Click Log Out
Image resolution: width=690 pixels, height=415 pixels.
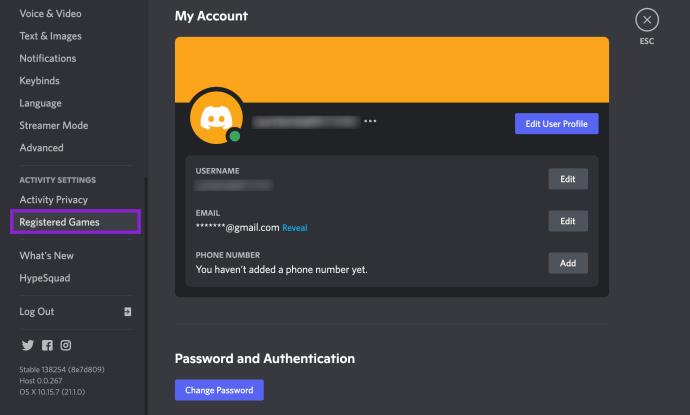(37, 312)
